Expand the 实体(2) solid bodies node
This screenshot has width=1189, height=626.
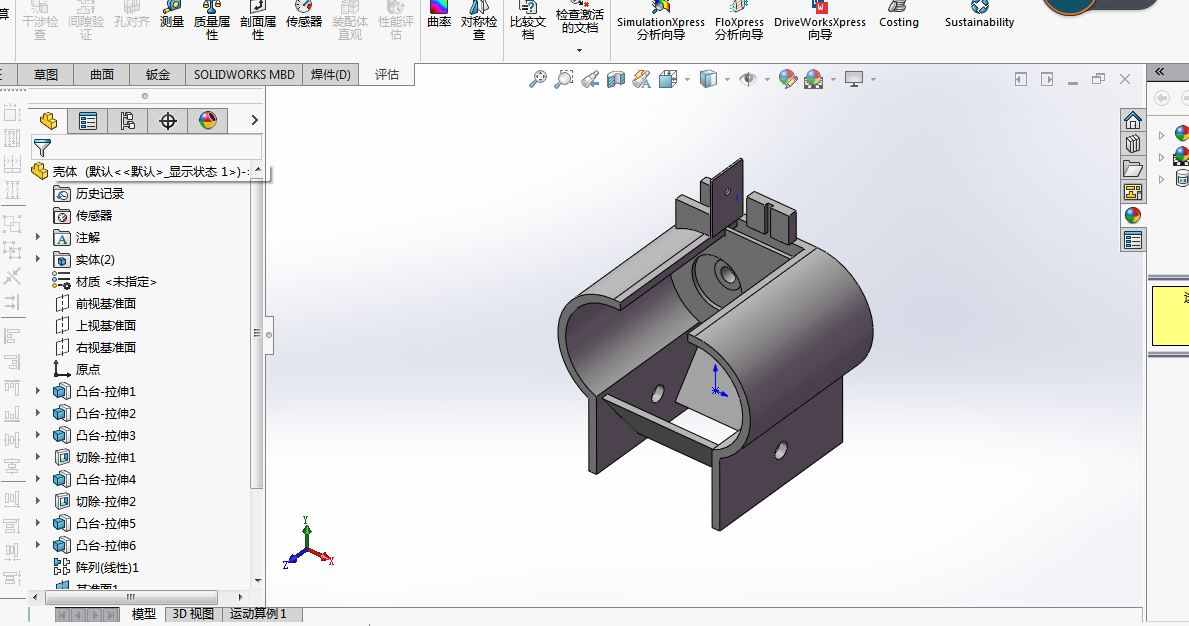[x=38, y=259]
